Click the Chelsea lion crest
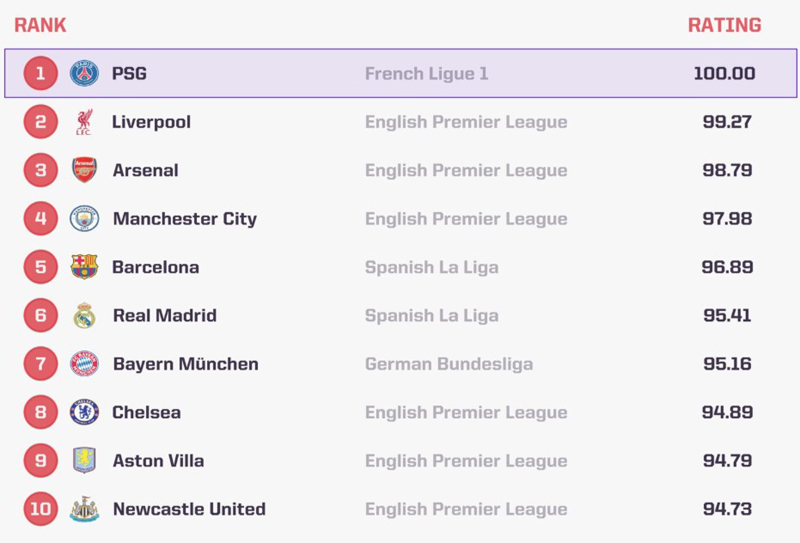Viewport: 800px width, 543px height. [84, 412]
